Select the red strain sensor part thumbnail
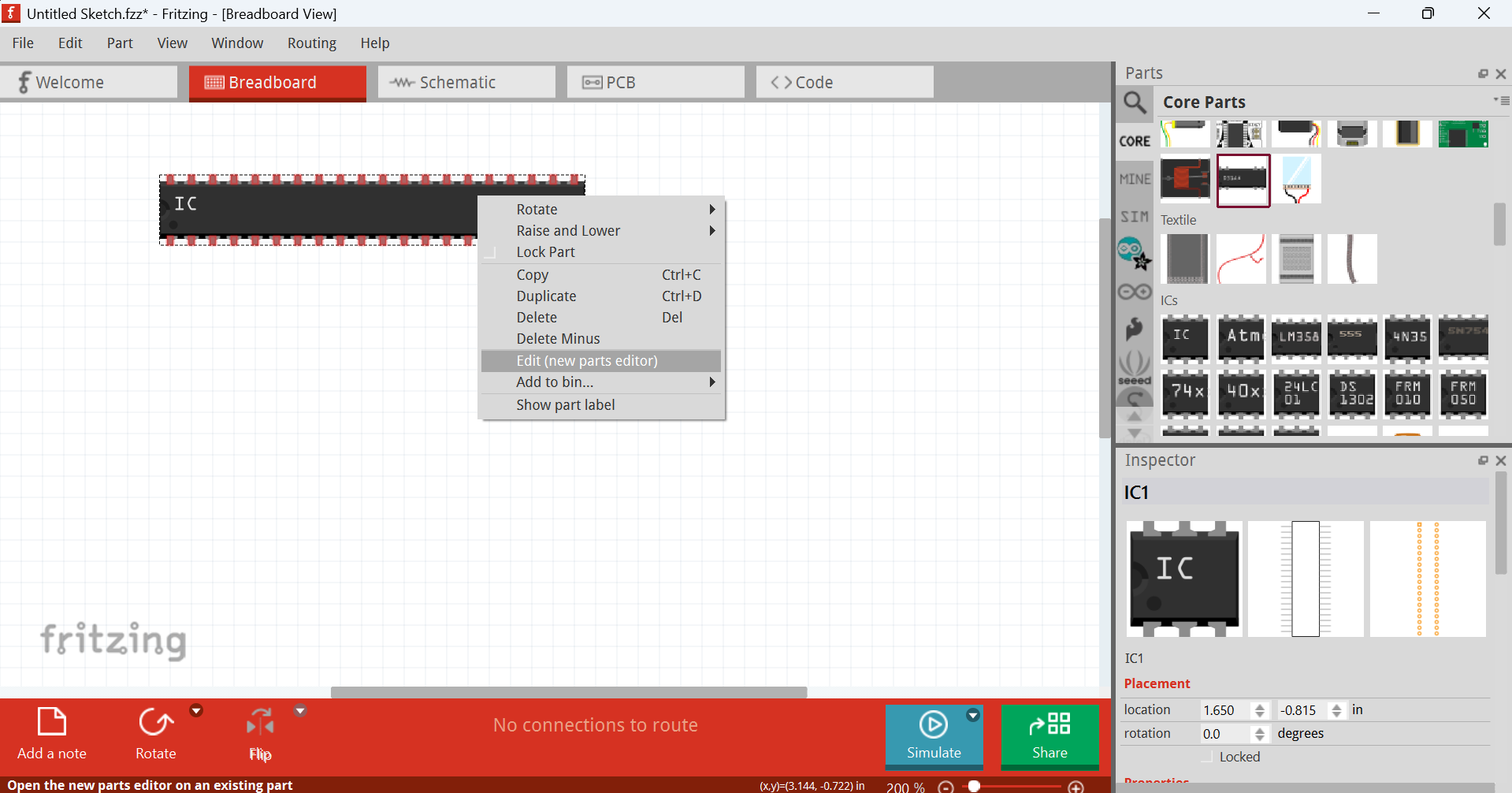Image resolution: width=1512 pixels, height=793 pixels. point(1185,179)
